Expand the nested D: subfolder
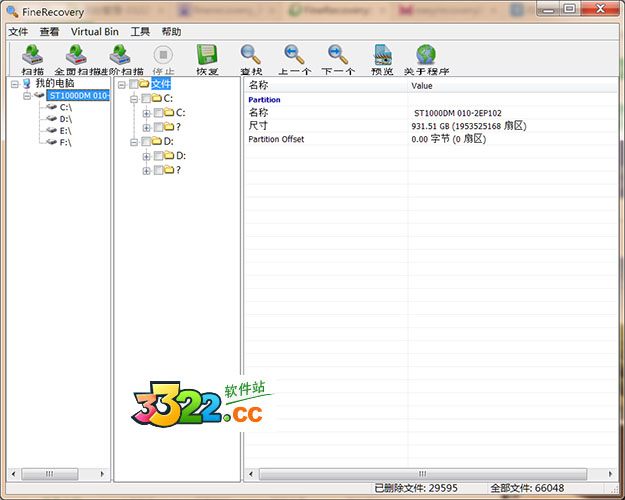The width and height of the screenshot is (625, 500). click(x=146, y=156)
